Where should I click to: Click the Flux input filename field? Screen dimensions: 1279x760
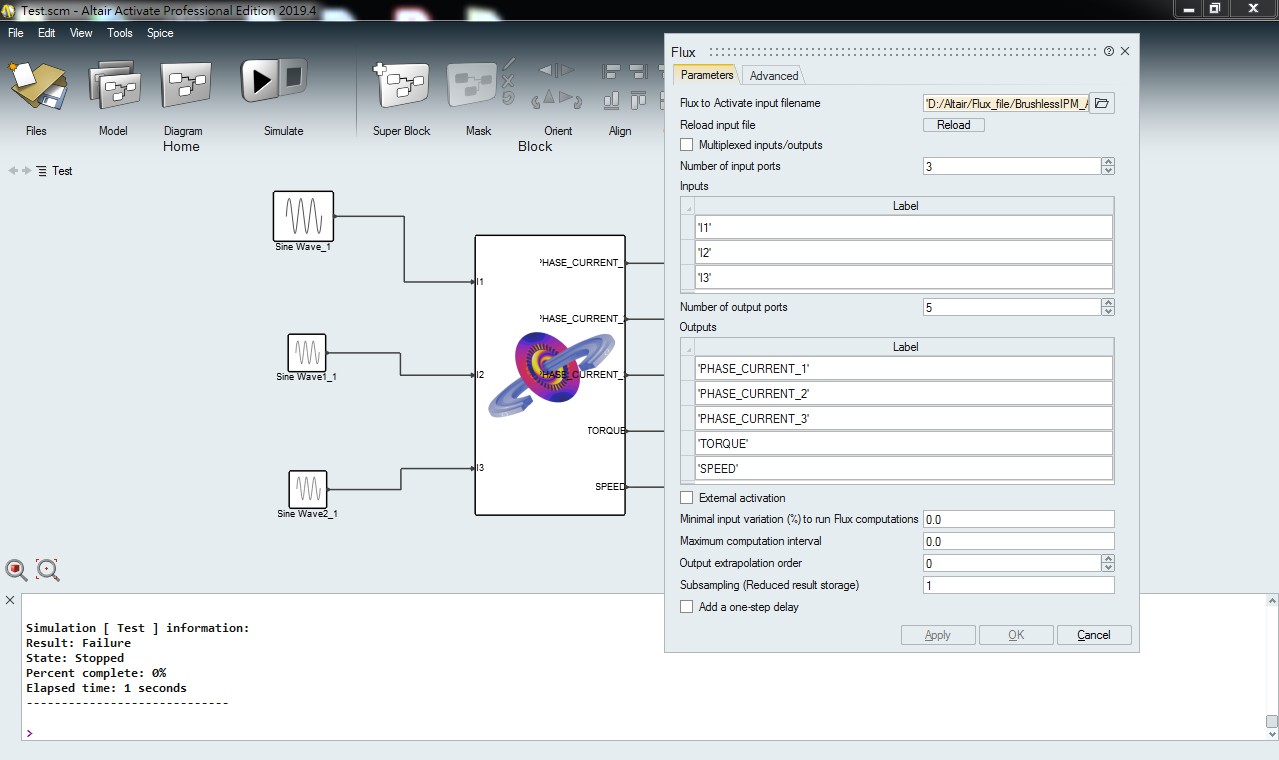[1005, 103]
